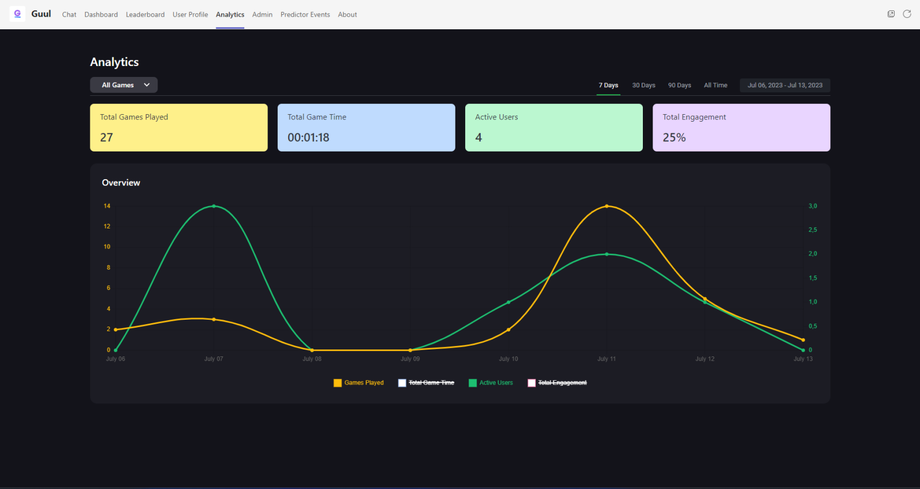Toggle the Active Users legend series
The height and width of the screenshot is (489, 920).
point(491,383)
